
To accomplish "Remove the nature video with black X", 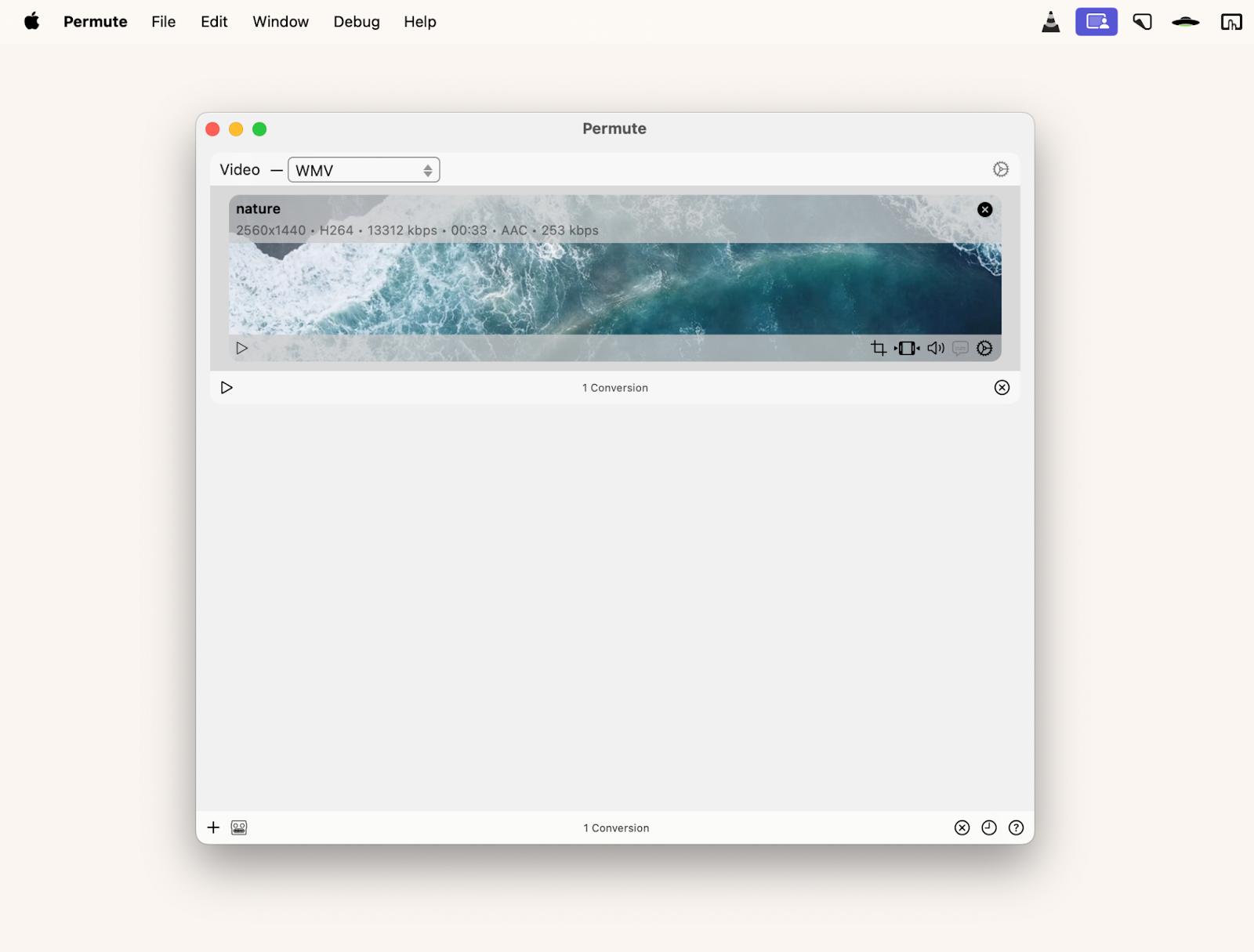I will [x=985, y=209].
